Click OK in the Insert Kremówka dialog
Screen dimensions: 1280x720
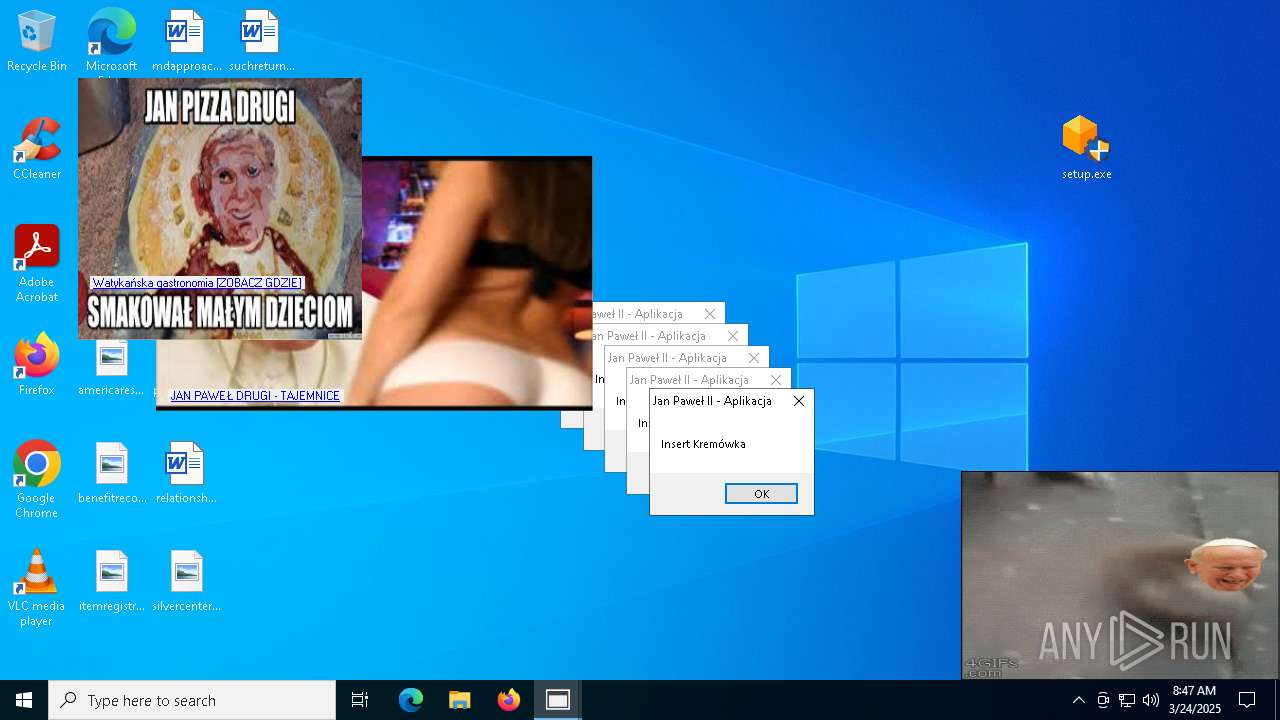tap(761, 494)
